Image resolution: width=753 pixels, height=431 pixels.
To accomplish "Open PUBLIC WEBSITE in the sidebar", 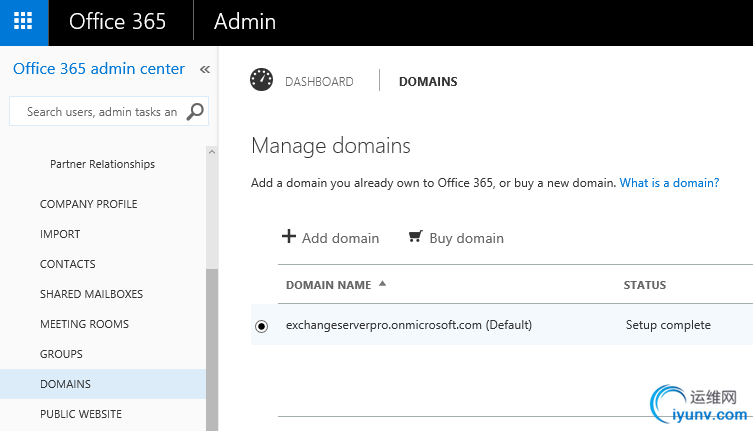I will point(81,414).
